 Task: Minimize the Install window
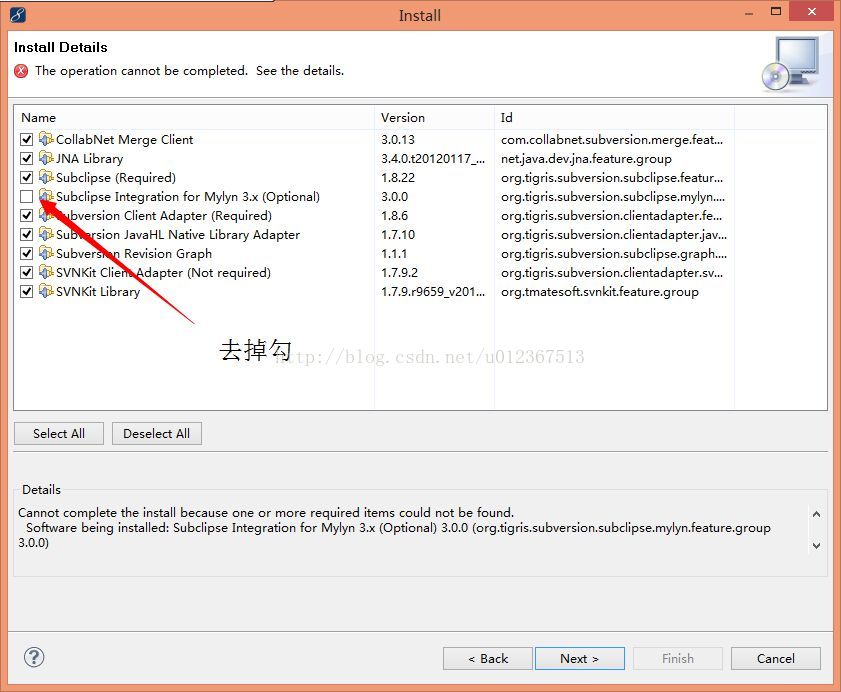click(x=749, y=13)
